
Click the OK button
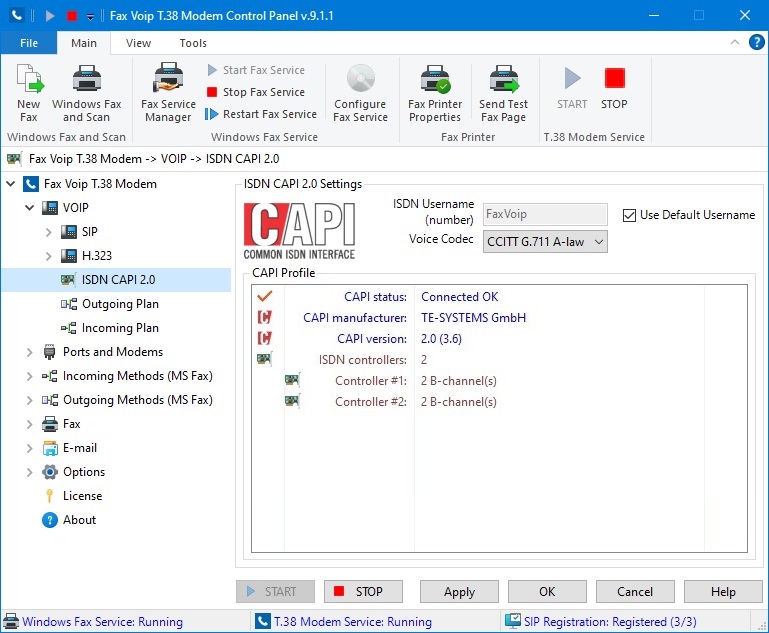pyautogui.click(x=547, y=592)
